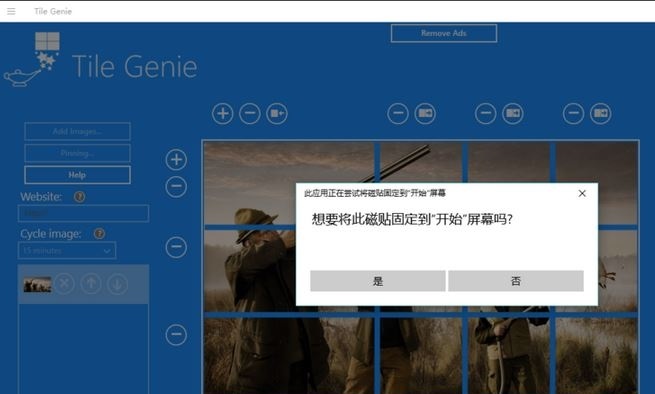The height and width of the screenshot is (394, 655).
Task: Click the second column tile size icon
Action: [425, 114]
